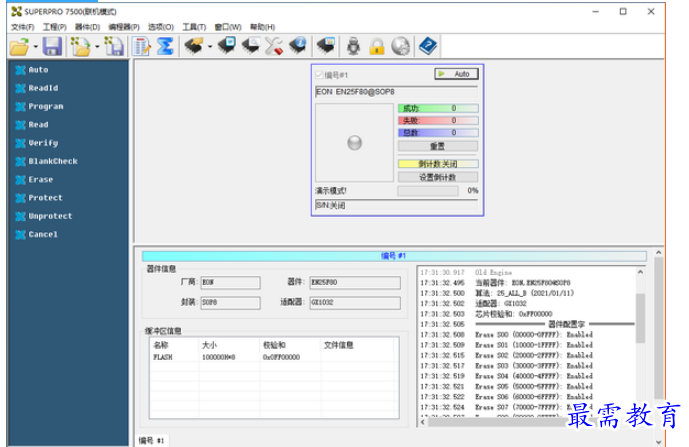Run BlankCheck from the left sidebar
The width and height of the screenshot is (689, 447).
(53, 161)
